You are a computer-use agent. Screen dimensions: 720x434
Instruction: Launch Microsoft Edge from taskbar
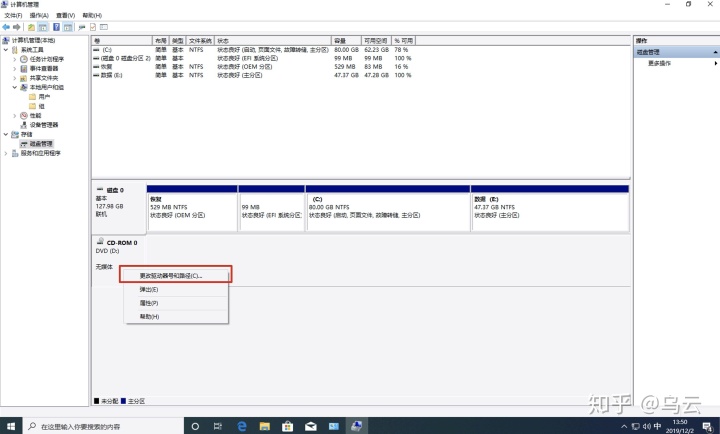click(x=242, y=426)
